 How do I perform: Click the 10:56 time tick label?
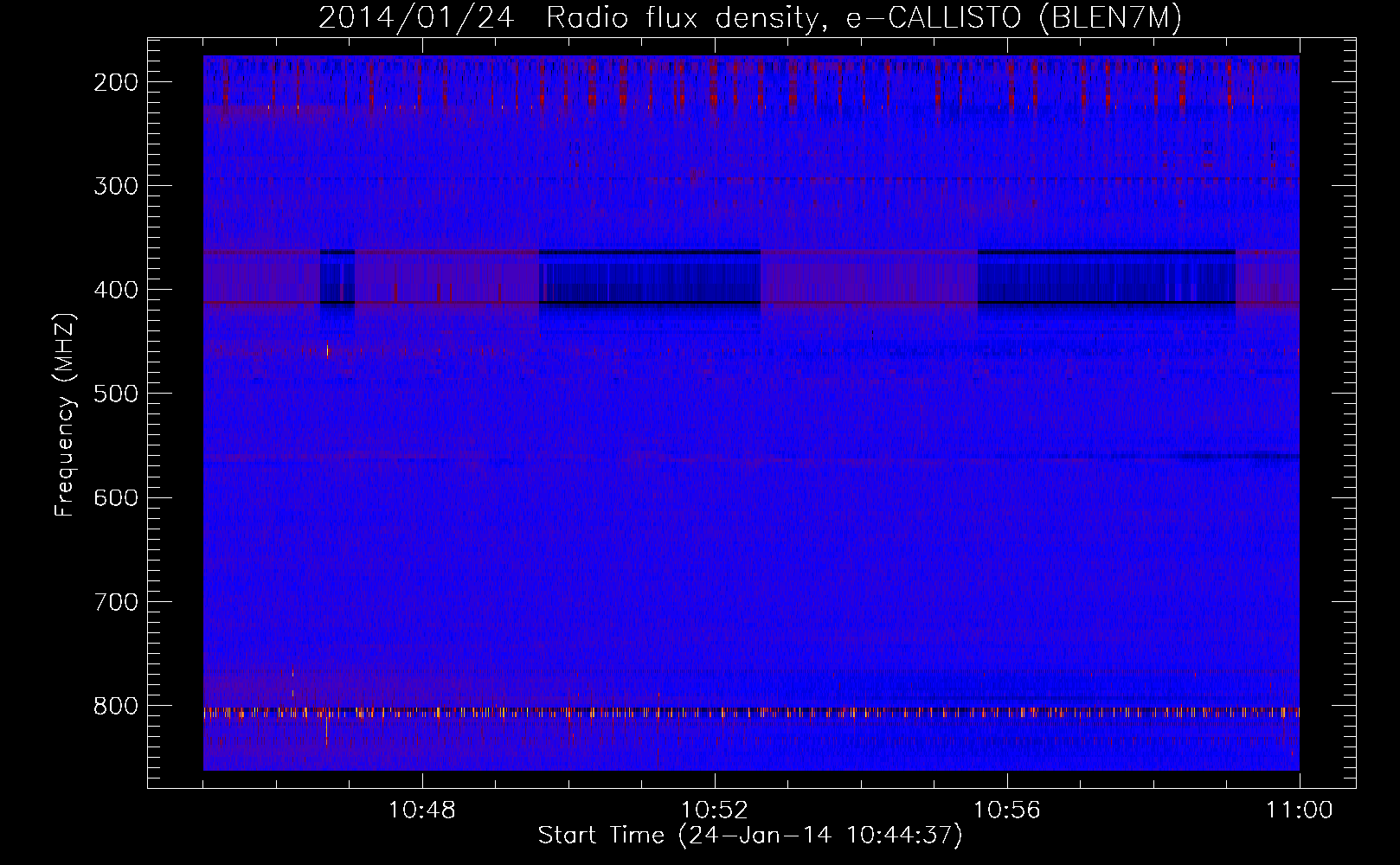[x=1007, y=811]
